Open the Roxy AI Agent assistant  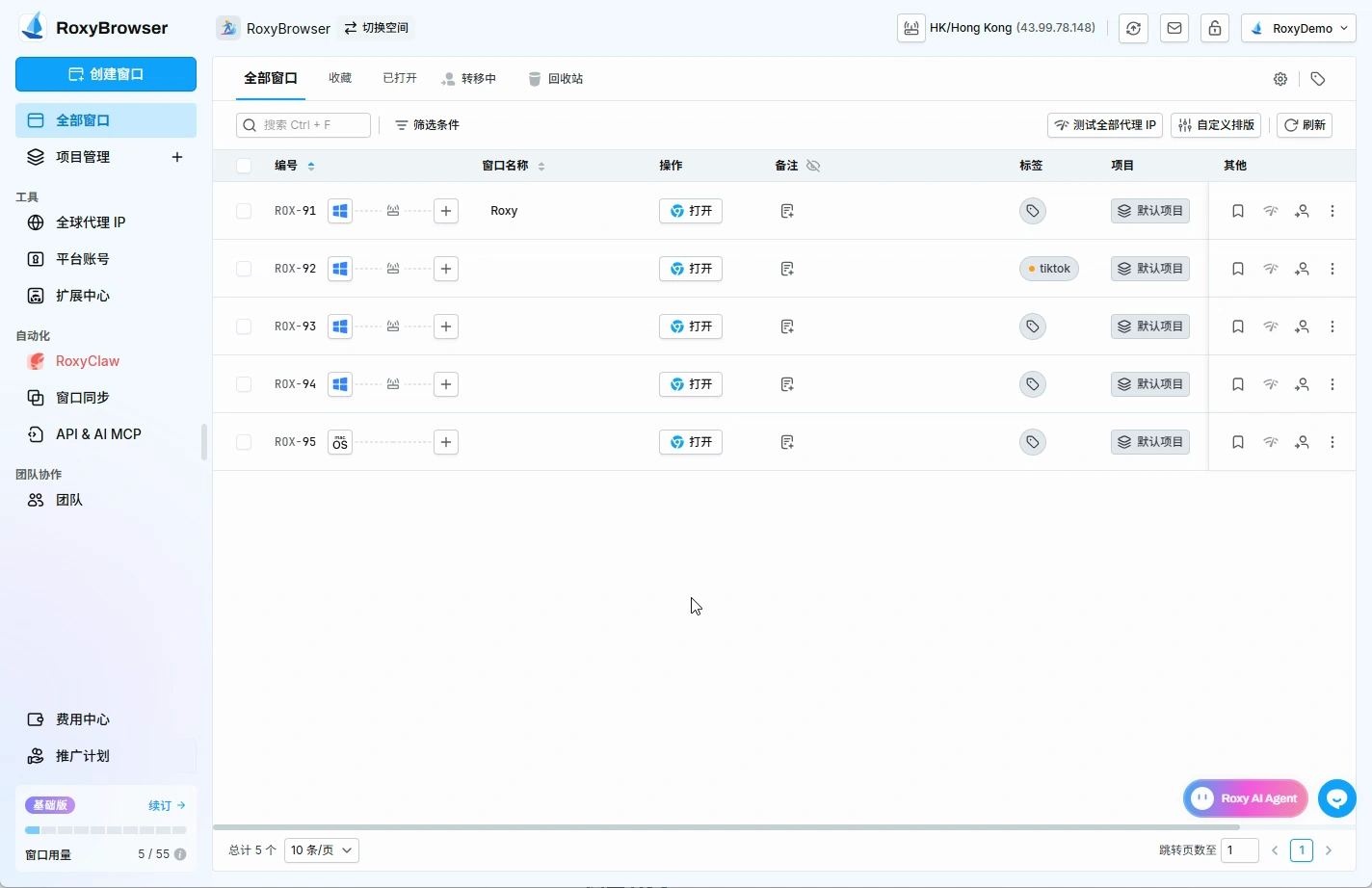click(x=1246, y=798)
